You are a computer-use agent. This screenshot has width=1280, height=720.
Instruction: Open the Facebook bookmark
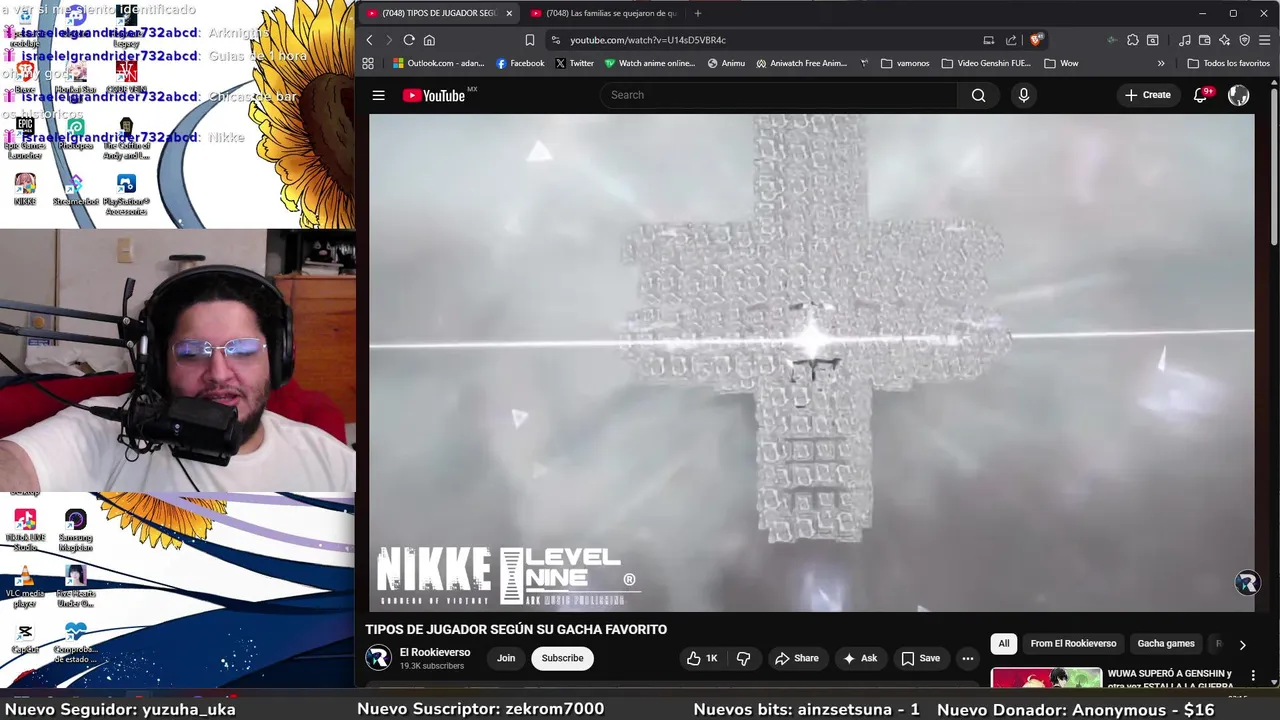[x=520, y=63]
